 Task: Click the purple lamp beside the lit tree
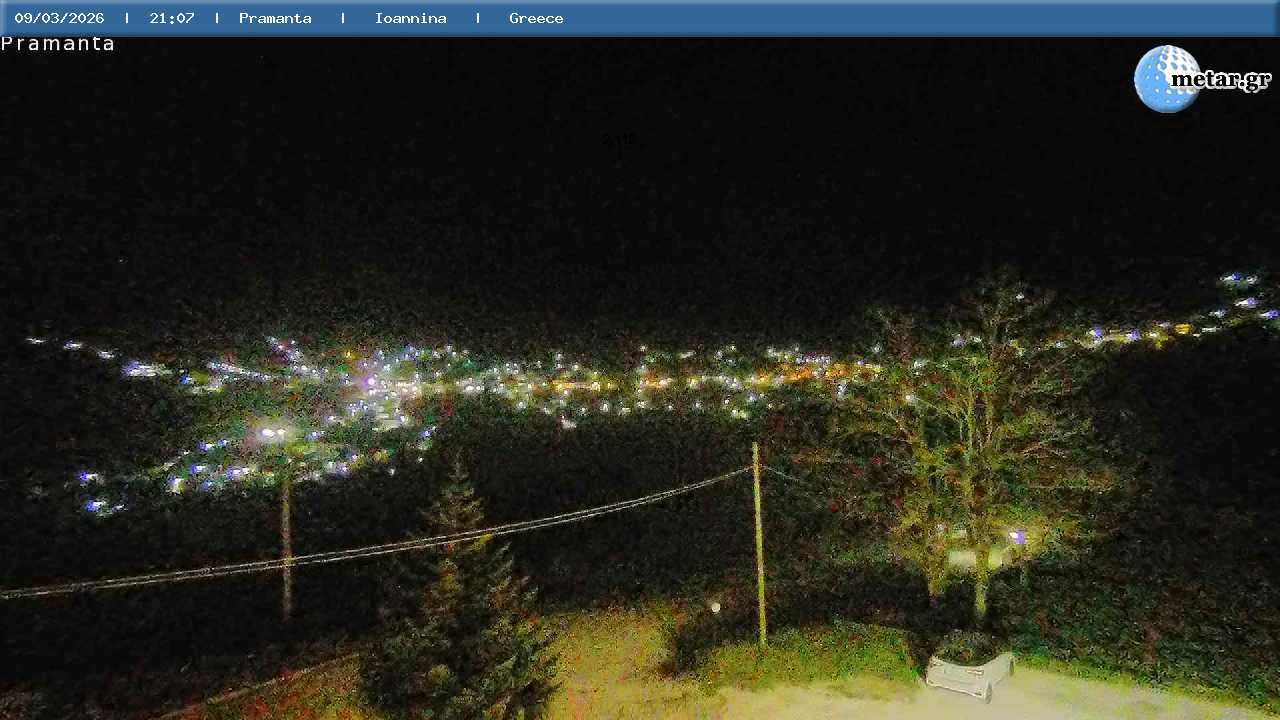[1017, 537]
